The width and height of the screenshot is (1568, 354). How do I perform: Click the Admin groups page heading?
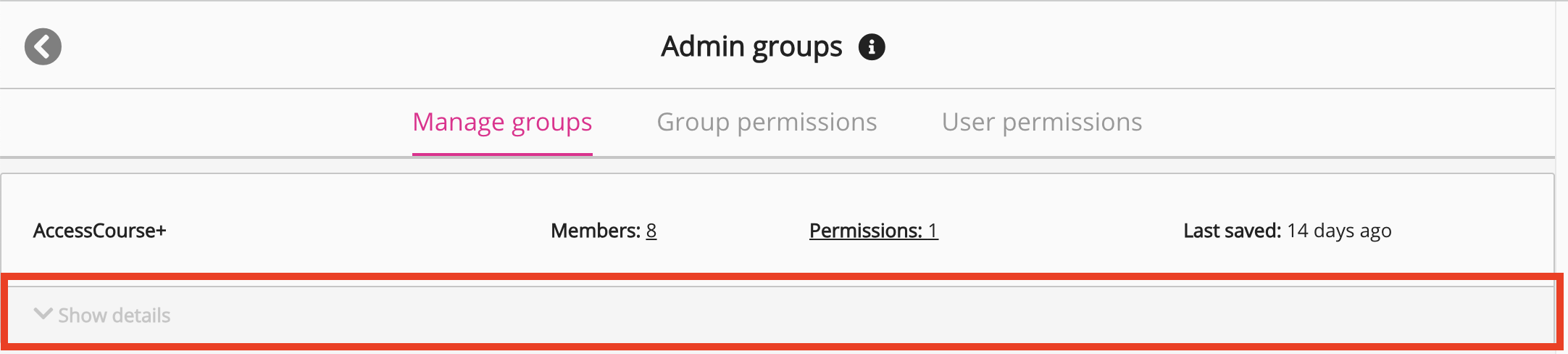click(x=751, y=47)
